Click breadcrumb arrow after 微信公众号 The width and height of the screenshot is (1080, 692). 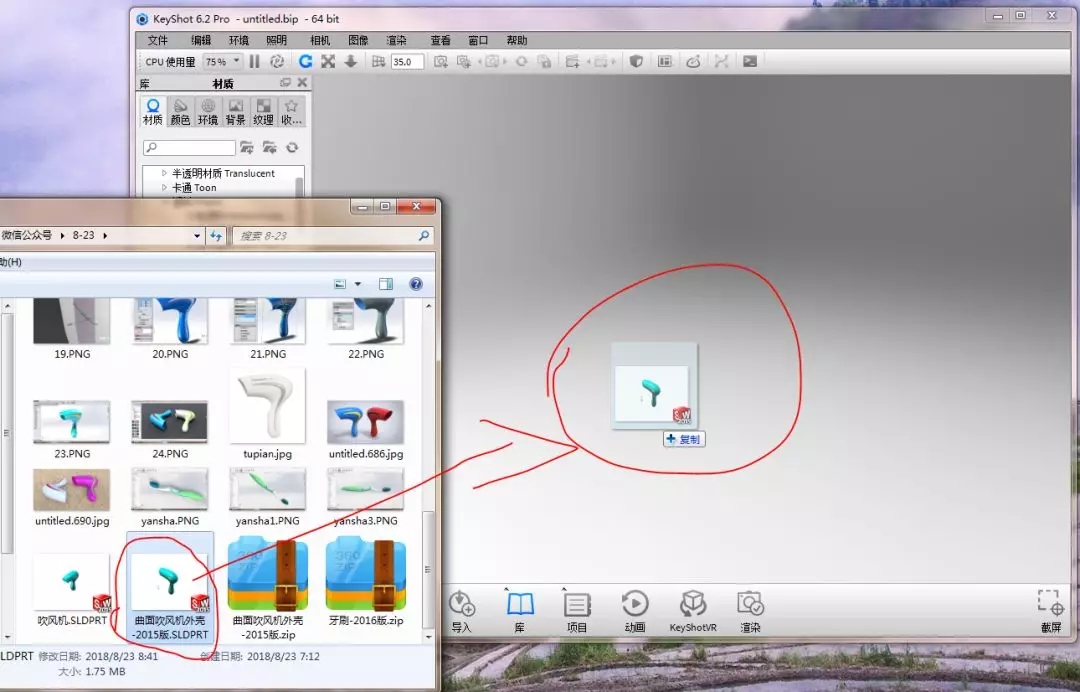pos(62,235)
